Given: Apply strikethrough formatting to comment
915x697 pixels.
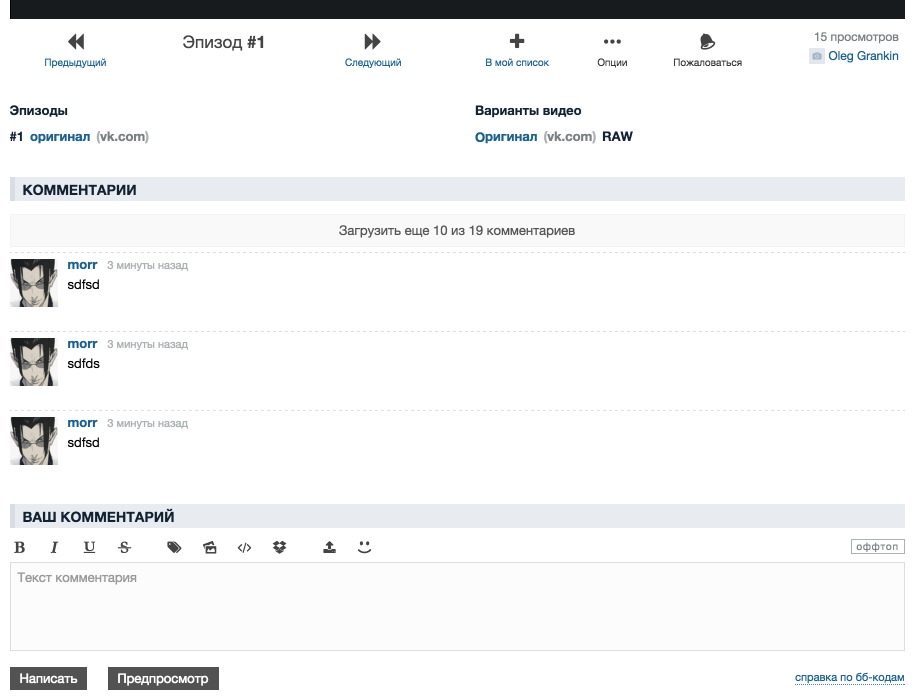Looking at the screenshot, I should coord(124,547).
